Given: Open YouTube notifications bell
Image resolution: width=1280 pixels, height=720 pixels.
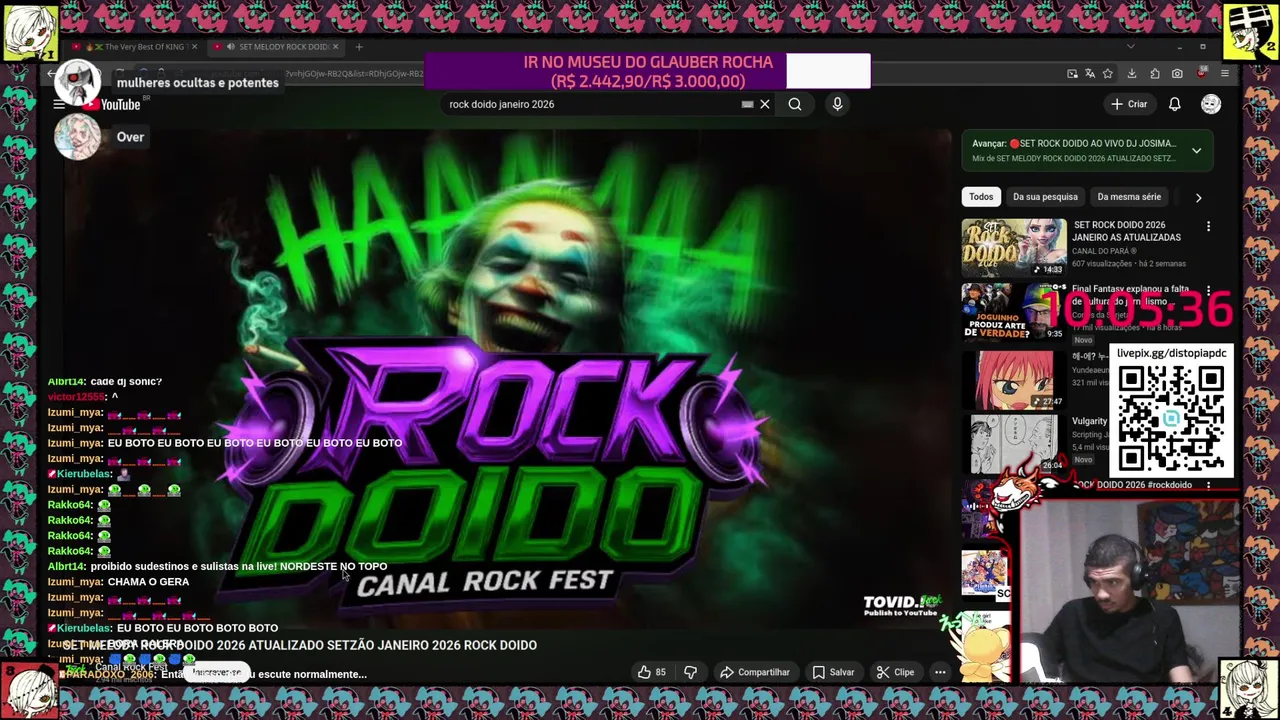Looking at the screenshot, I should pos(1175,104).
